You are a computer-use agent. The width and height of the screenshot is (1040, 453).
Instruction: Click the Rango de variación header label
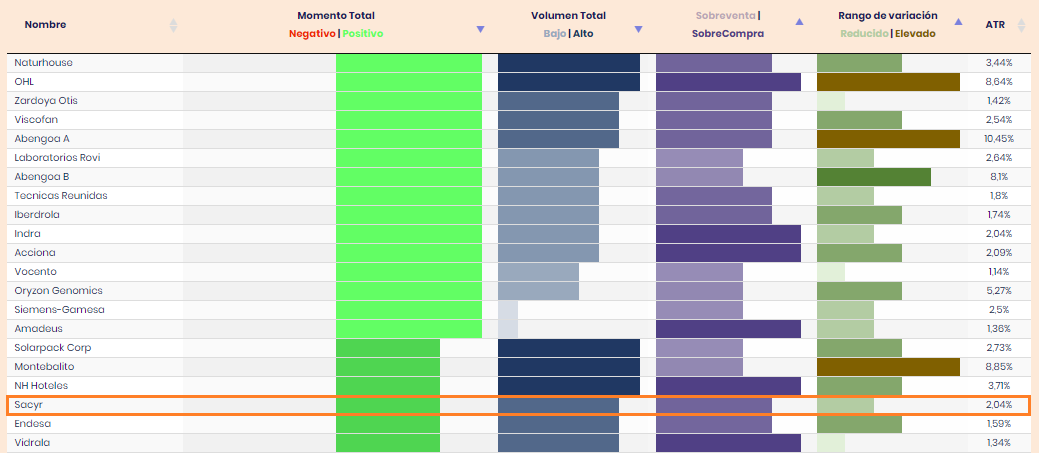point(888,16)
